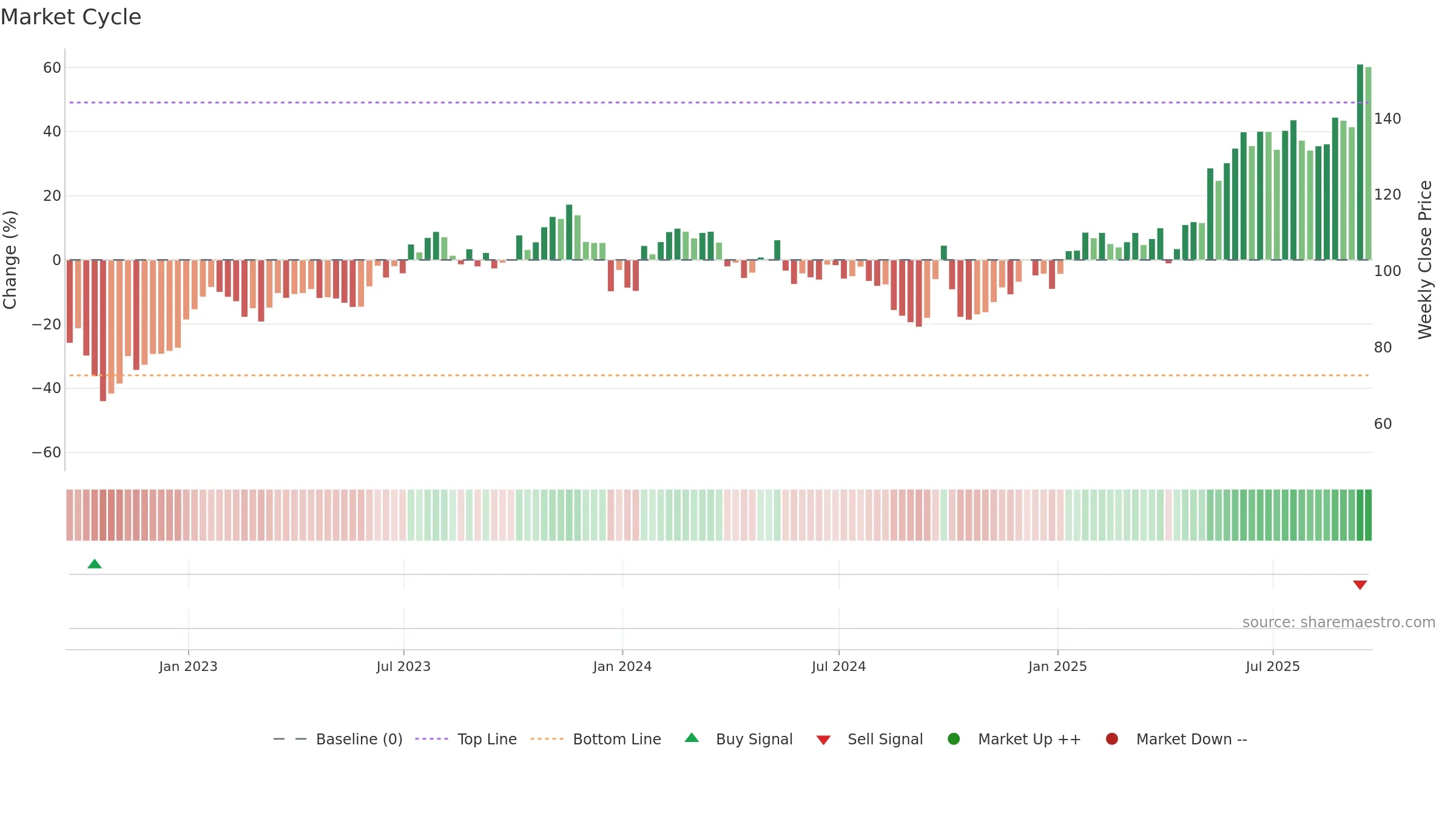This screenshot has height=819, width=1456.
Task: Click the gray dashed Baseline legend swatch
Action: coord(290,739)
